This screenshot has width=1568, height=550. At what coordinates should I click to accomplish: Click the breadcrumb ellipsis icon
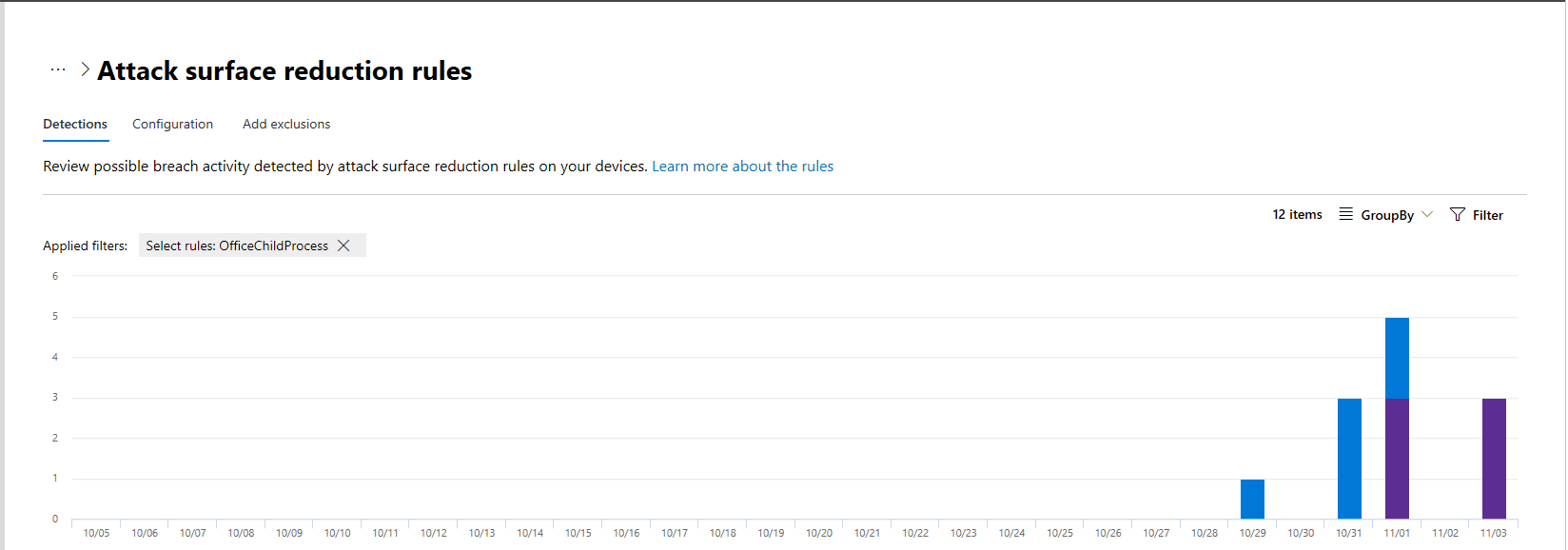point(58,69)
